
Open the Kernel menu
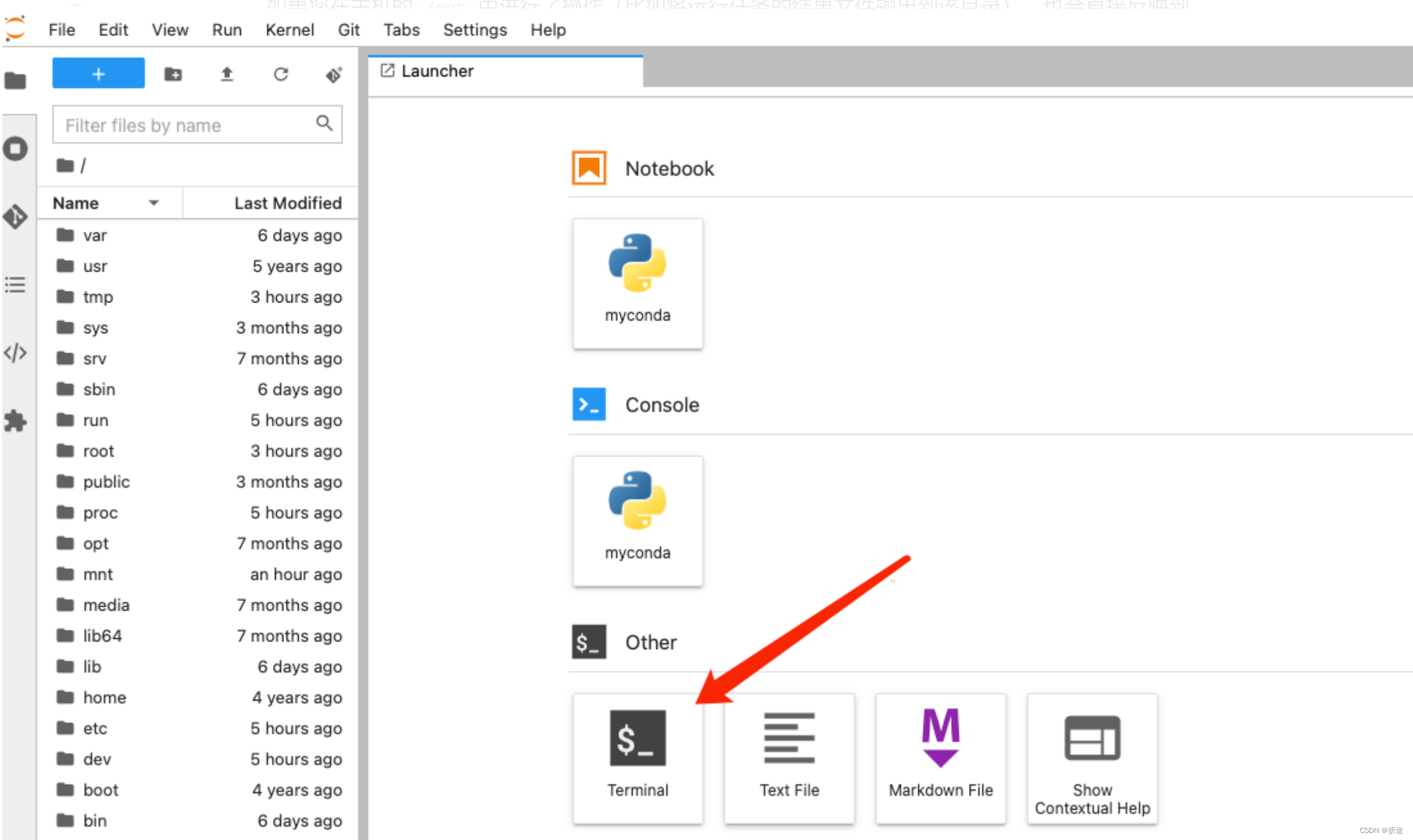[290, 30]
